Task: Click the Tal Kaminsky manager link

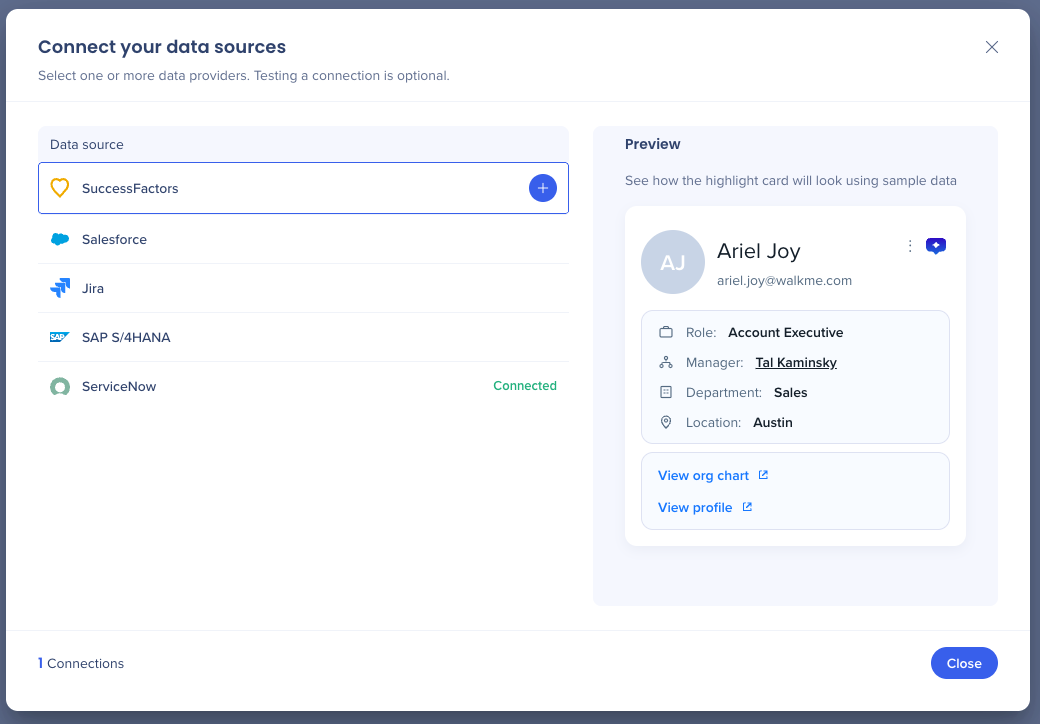Action: (796, 363)
